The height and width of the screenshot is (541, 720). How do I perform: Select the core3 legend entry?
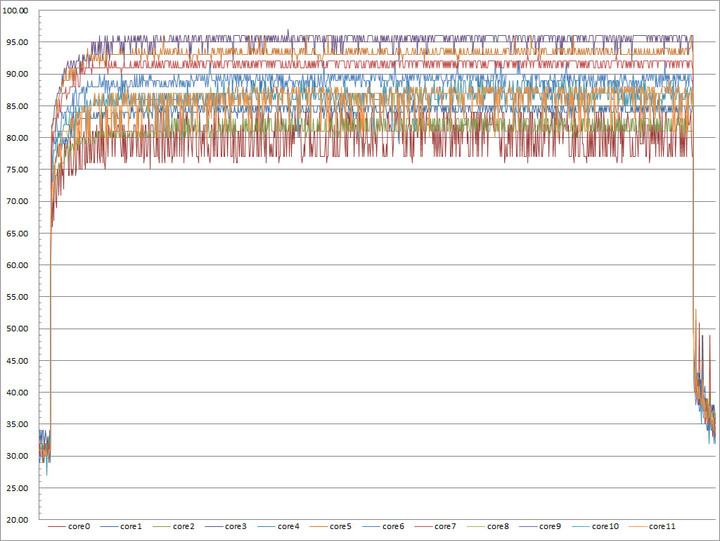coord(226,526)
